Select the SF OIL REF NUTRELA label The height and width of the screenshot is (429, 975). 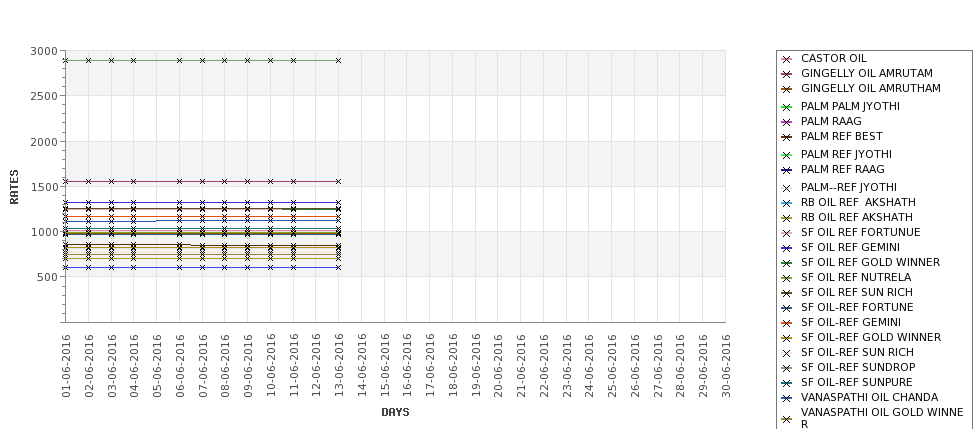coord(856,277)
